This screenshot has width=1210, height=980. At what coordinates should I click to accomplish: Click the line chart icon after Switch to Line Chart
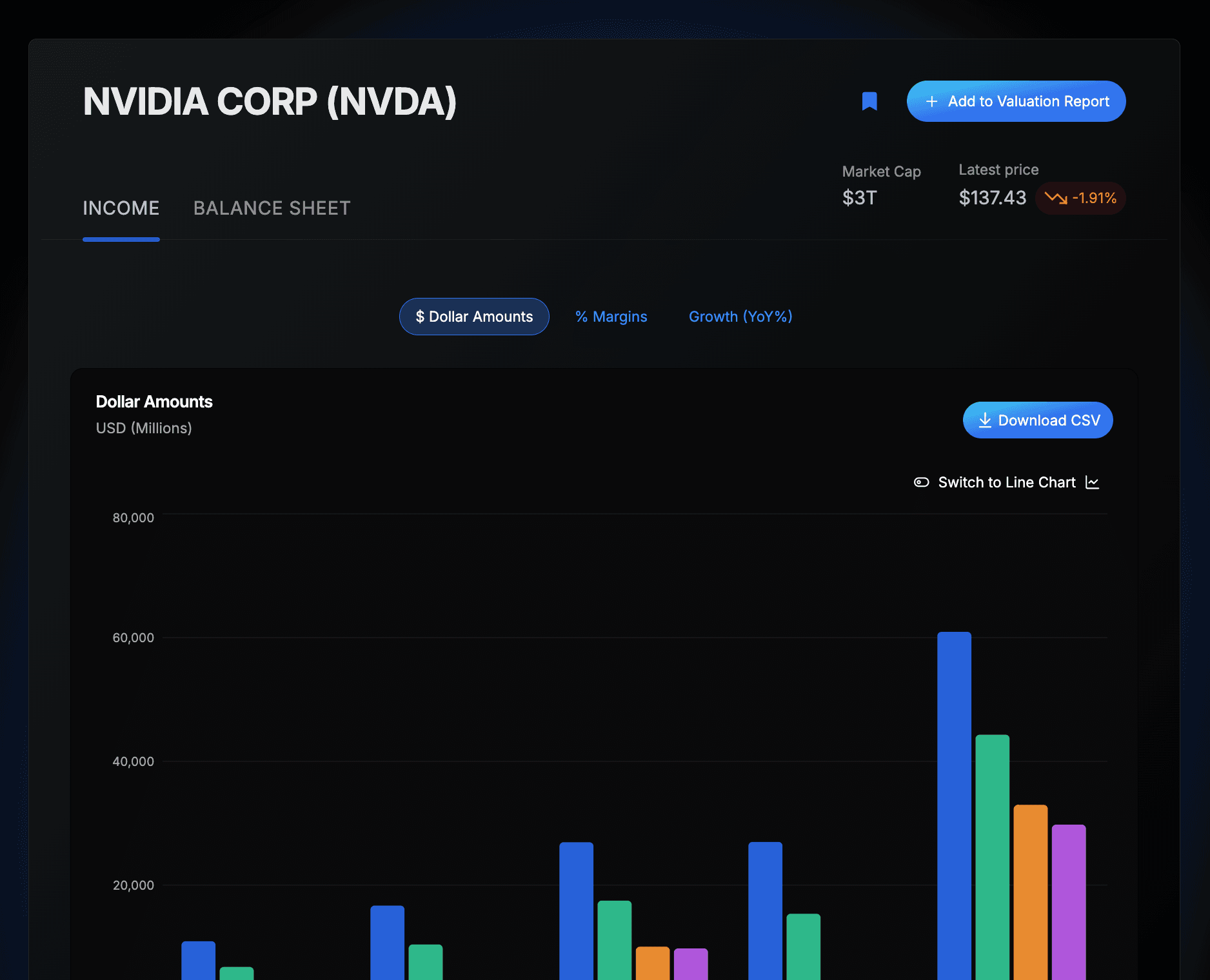click(x=1093, y=482)
